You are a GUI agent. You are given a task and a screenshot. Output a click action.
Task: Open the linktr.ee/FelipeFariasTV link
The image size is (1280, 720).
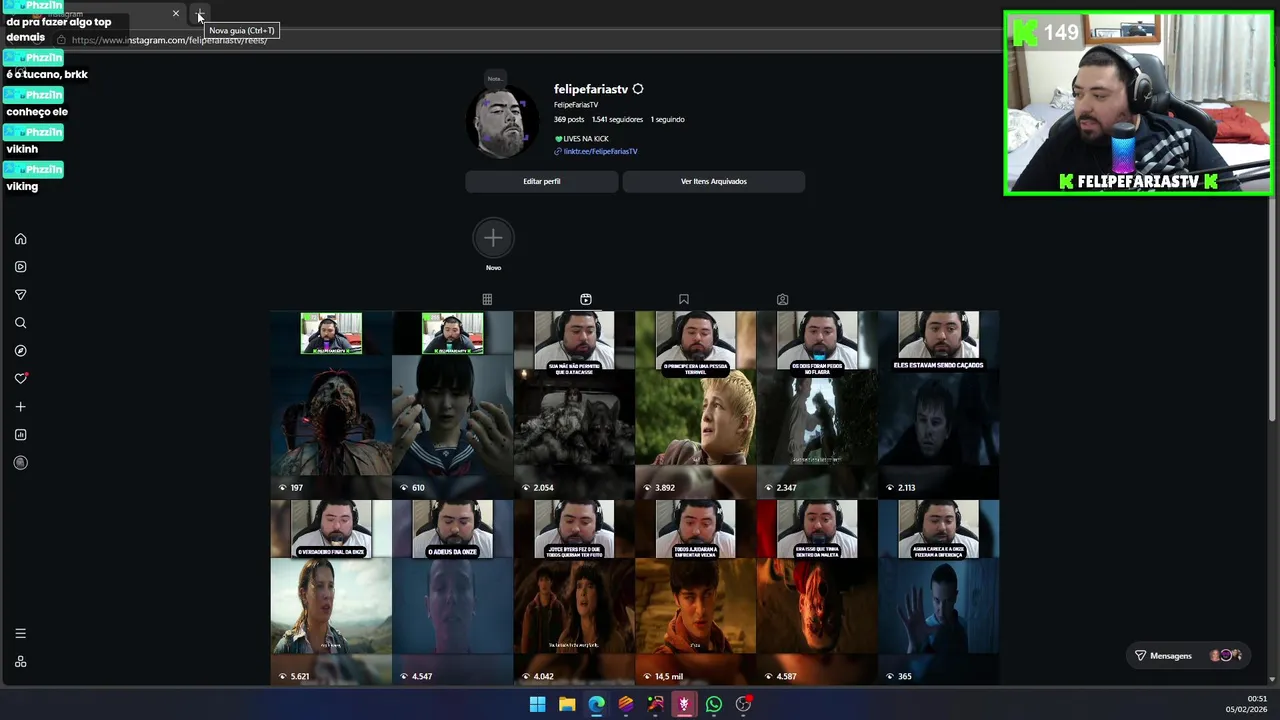[x=600, y=151]
